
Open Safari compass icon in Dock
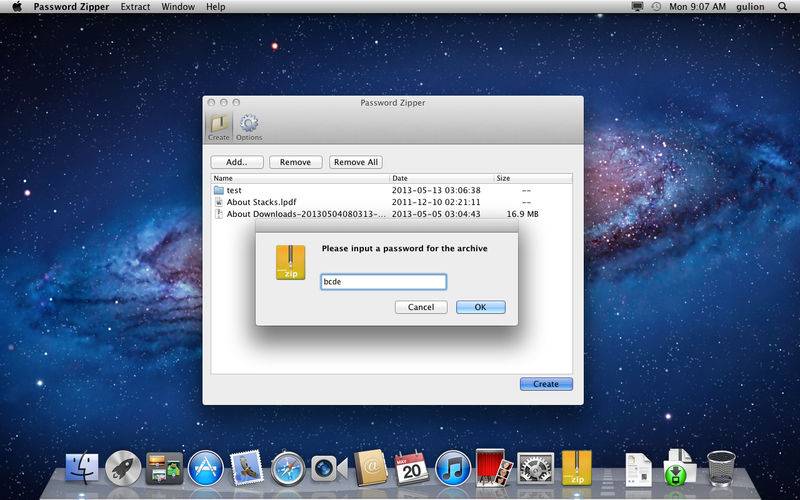point(288,468)
